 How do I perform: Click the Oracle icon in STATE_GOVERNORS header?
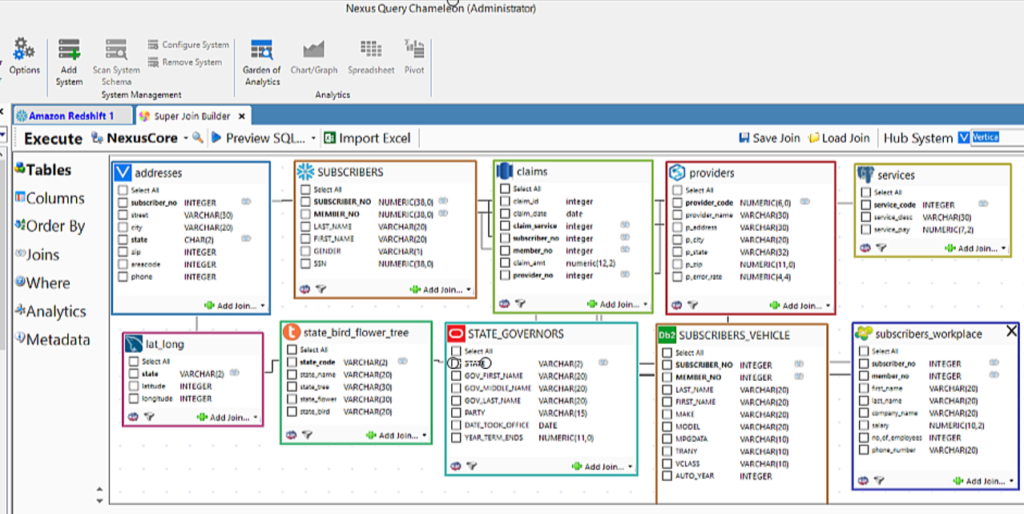click(456, 334)
